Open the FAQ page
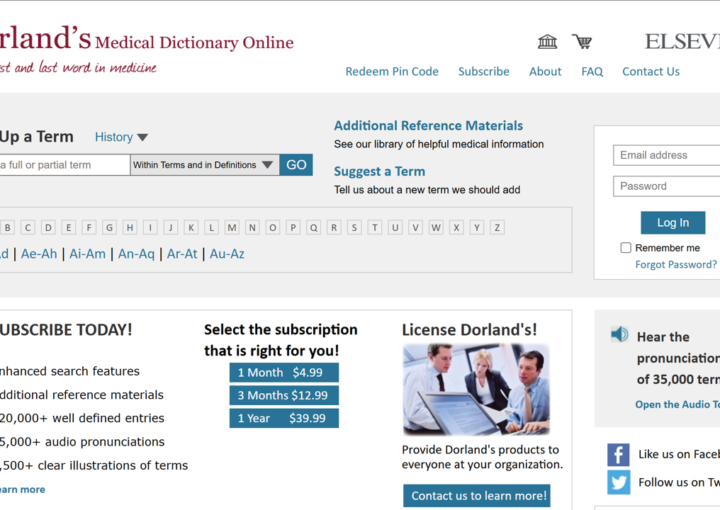The image size is (720, 510). tap(592, 72)
